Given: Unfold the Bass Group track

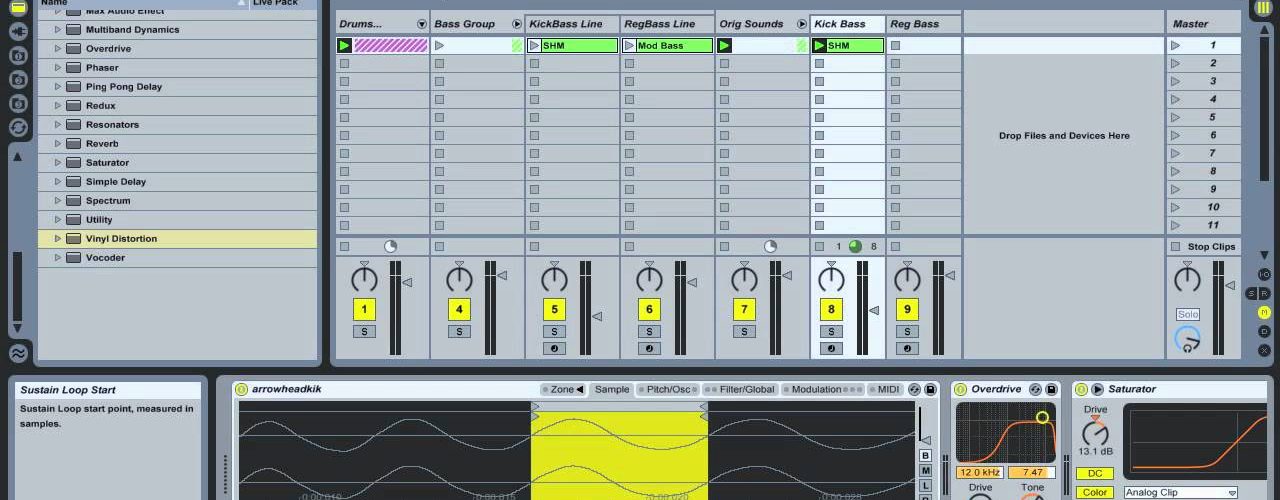Looking at the screenshot, I should pyautogui.click(x=517, y=24).
